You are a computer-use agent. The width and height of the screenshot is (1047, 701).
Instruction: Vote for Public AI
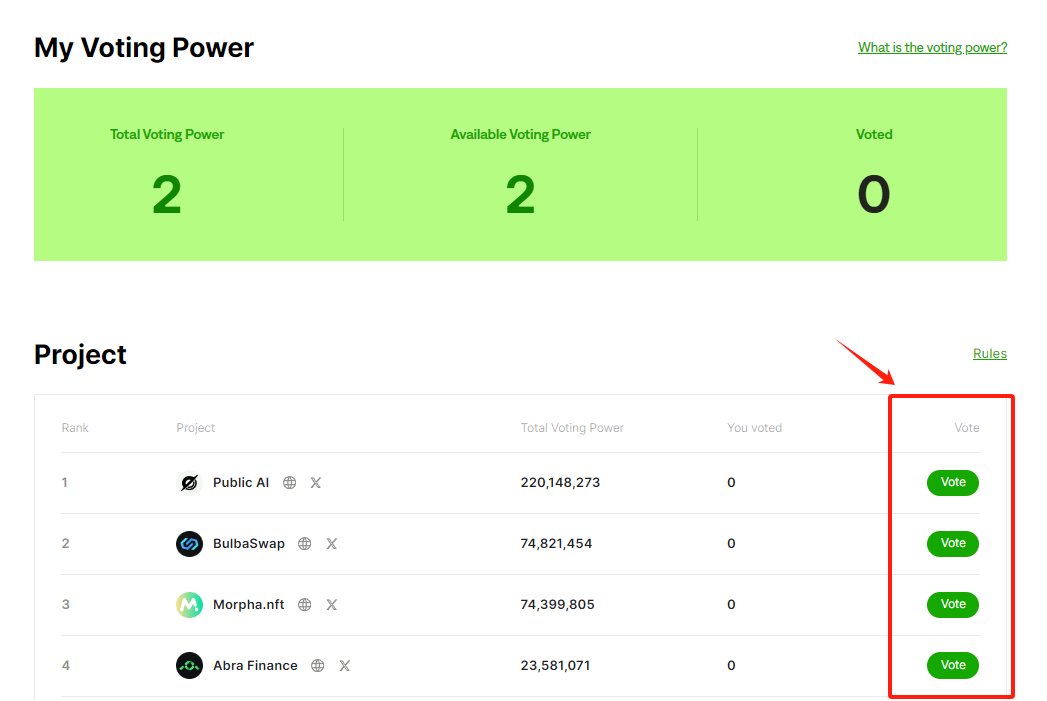(953, 483)
